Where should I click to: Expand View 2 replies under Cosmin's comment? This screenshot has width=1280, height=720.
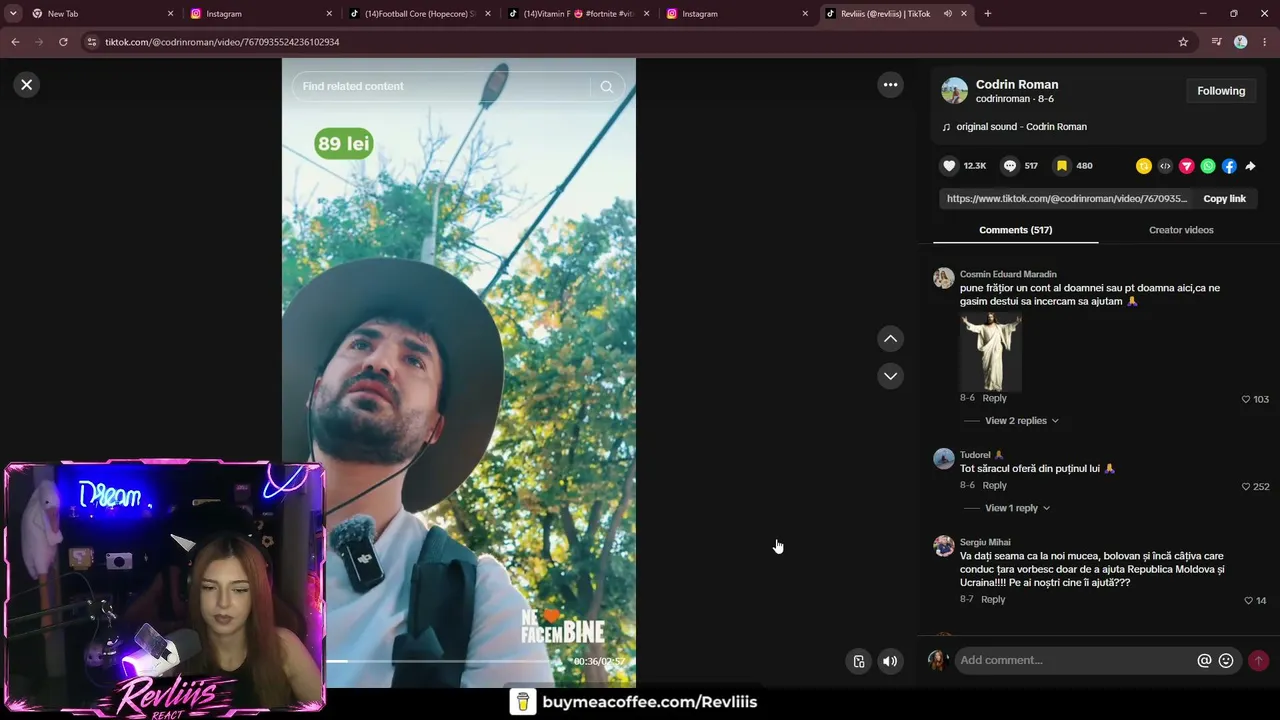click(1021, 421)
